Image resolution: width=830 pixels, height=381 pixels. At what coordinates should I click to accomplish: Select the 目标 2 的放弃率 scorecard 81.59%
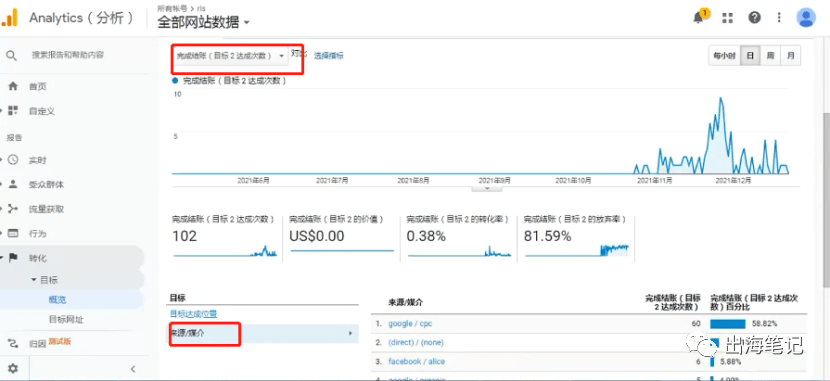click(577, 238)
